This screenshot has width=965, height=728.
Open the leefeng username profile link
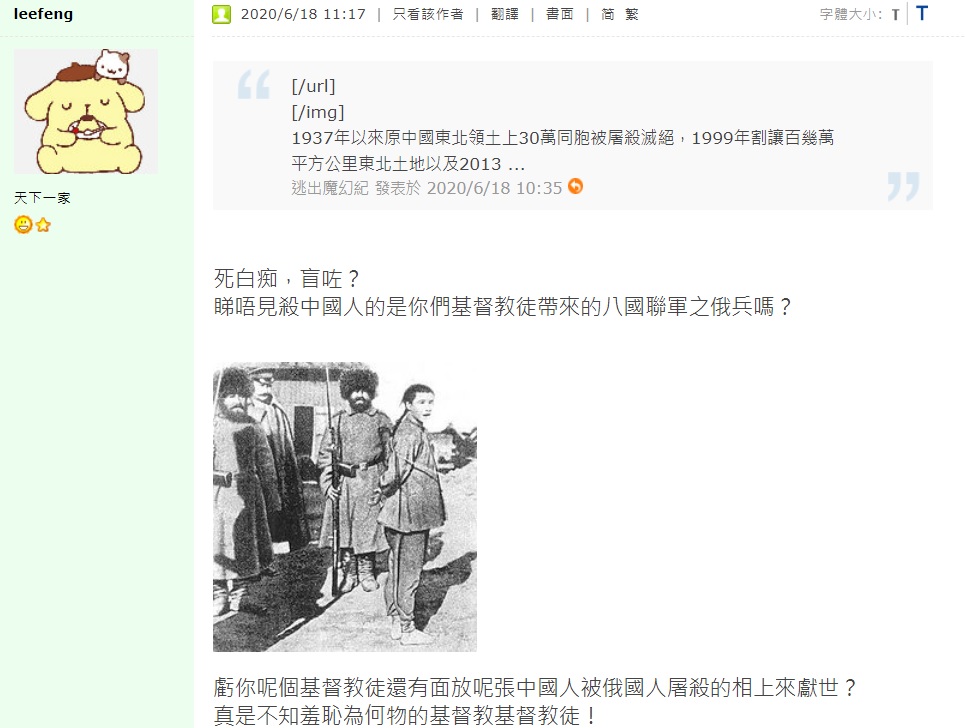43,14
